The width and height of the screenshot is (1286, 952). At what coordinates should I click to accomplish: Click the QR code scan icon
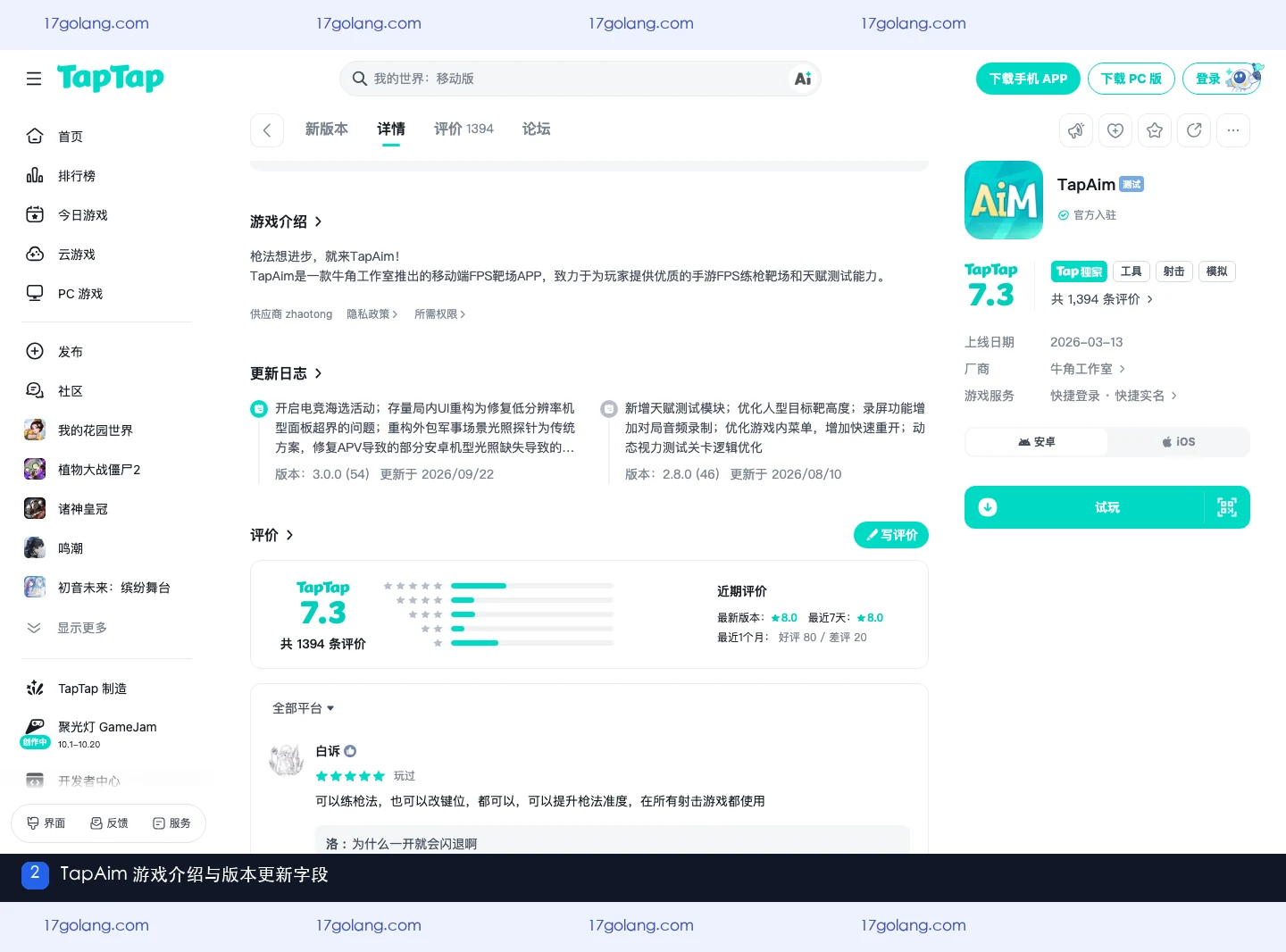(1227, 507)
